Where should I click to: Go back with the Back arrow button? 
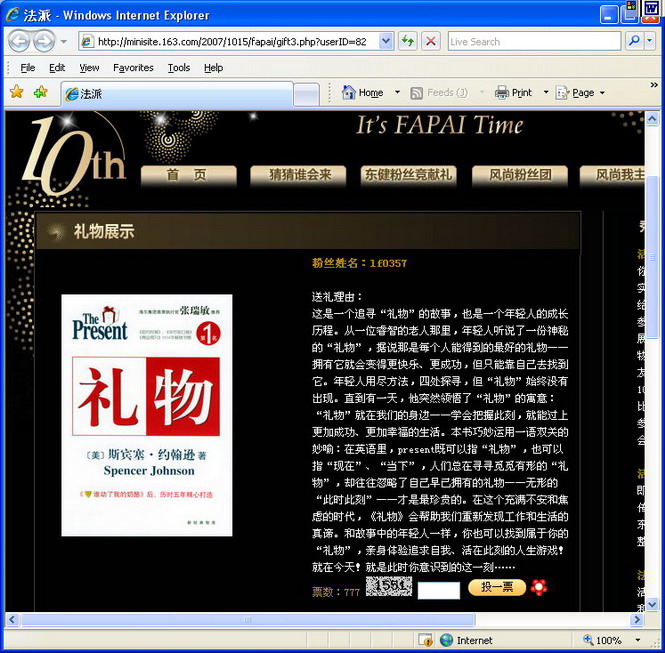[x=19, y=42]
